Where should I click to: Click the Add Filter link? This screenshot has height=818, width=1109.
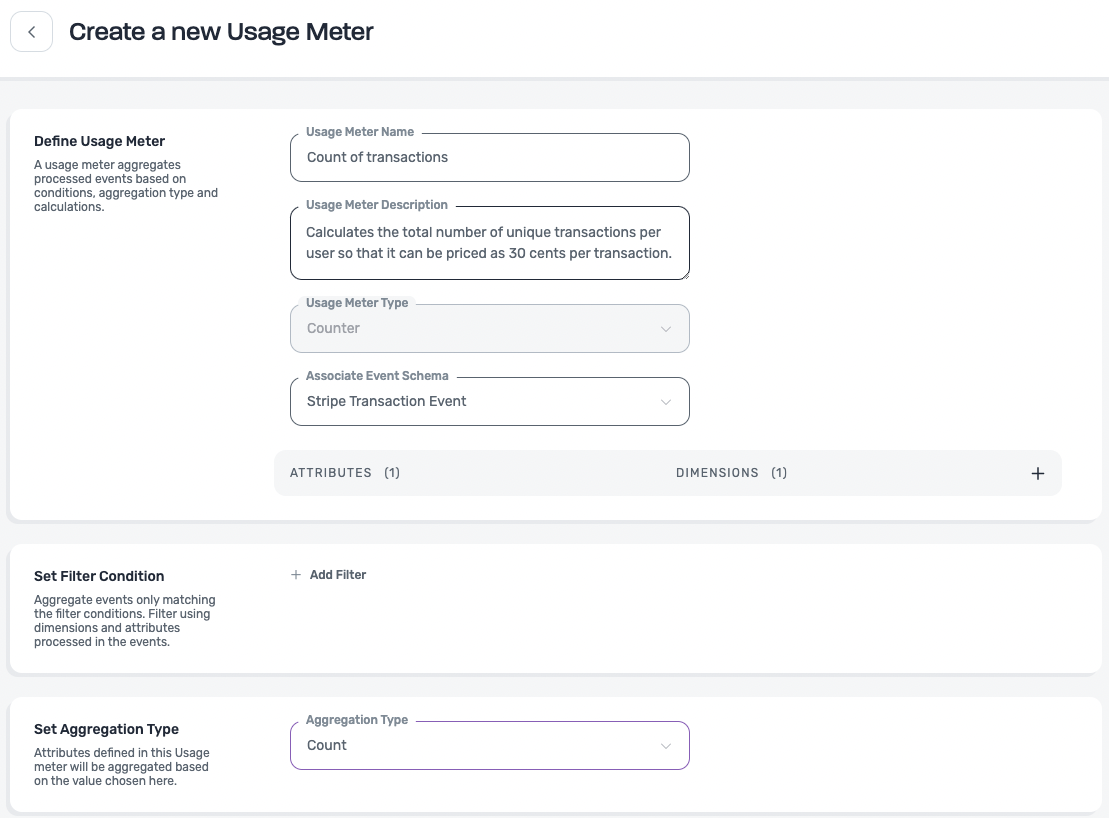pos(338,575)
